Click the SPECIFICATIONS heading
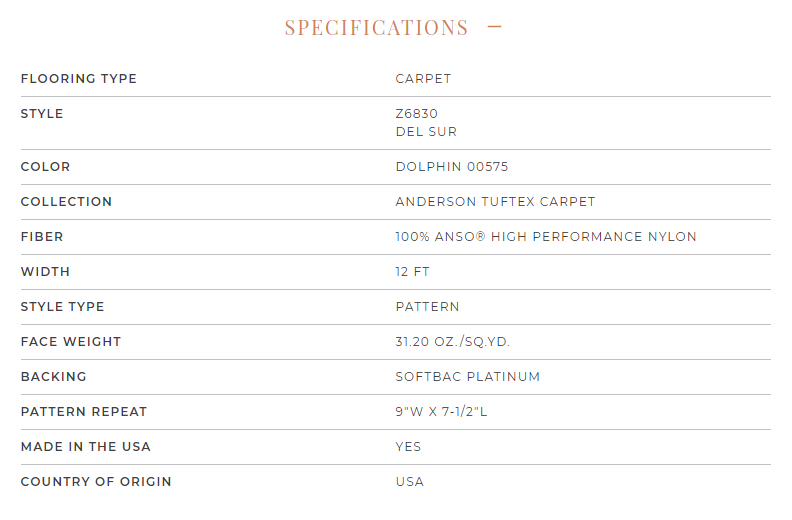The width and height of the screenshot is (792, 520). 376,27
